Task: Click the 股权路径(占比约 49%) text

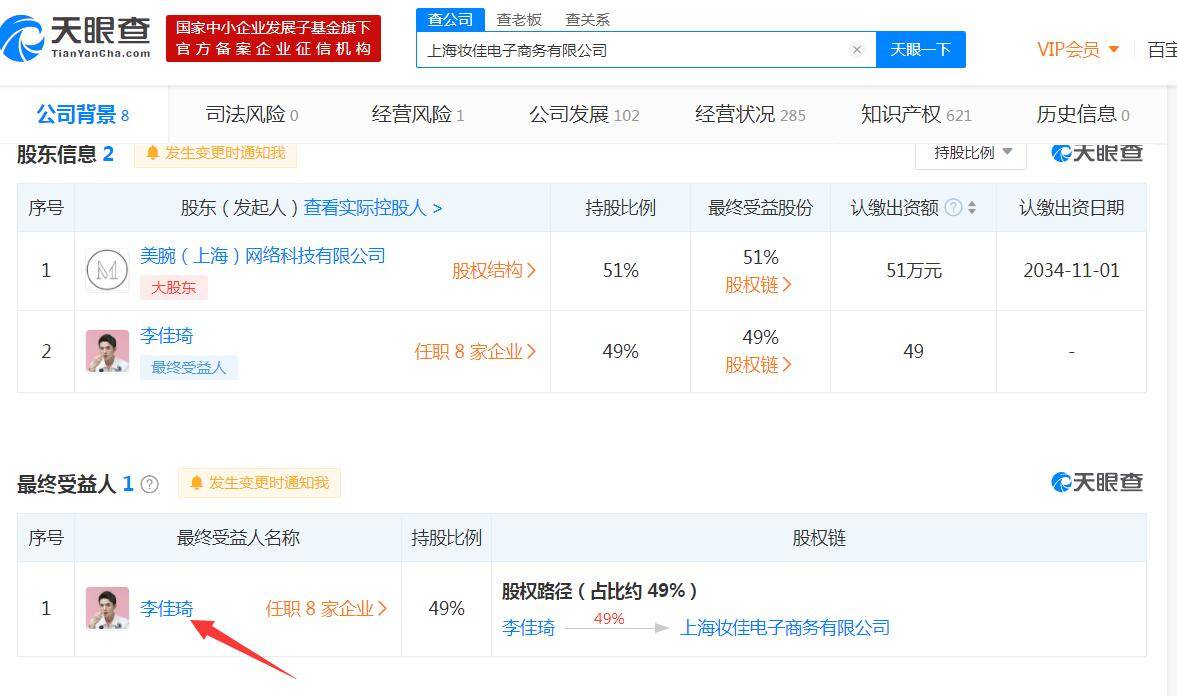Action: pos(600,592)
